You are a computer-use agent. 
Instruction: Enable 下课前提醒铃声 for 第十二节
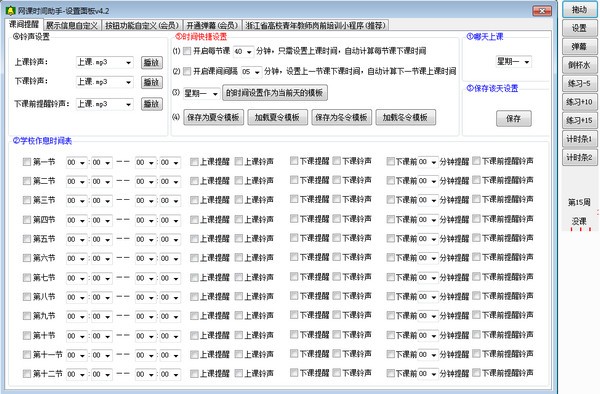(476, 373)
